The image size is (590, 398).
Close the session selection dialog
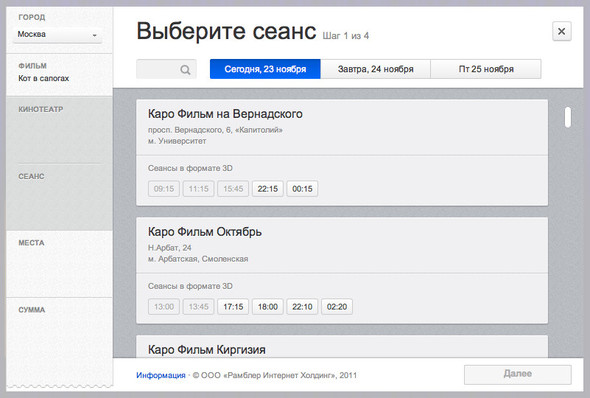[x=561, y=31]
